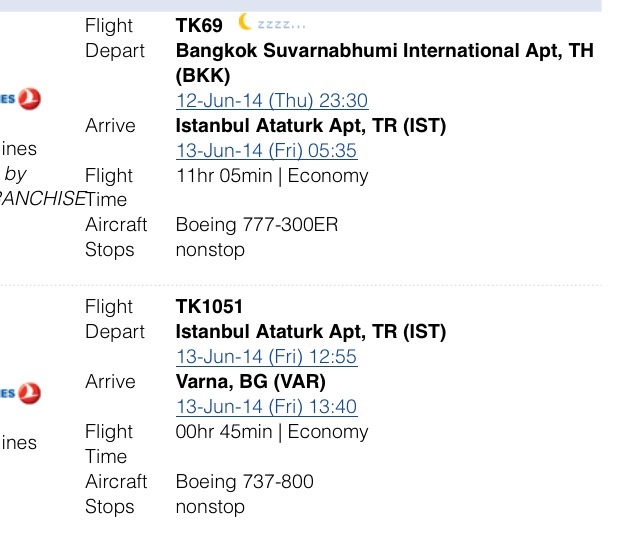Click Istanbul Ataturk Apt departure of TK1051

pos(310,331)
